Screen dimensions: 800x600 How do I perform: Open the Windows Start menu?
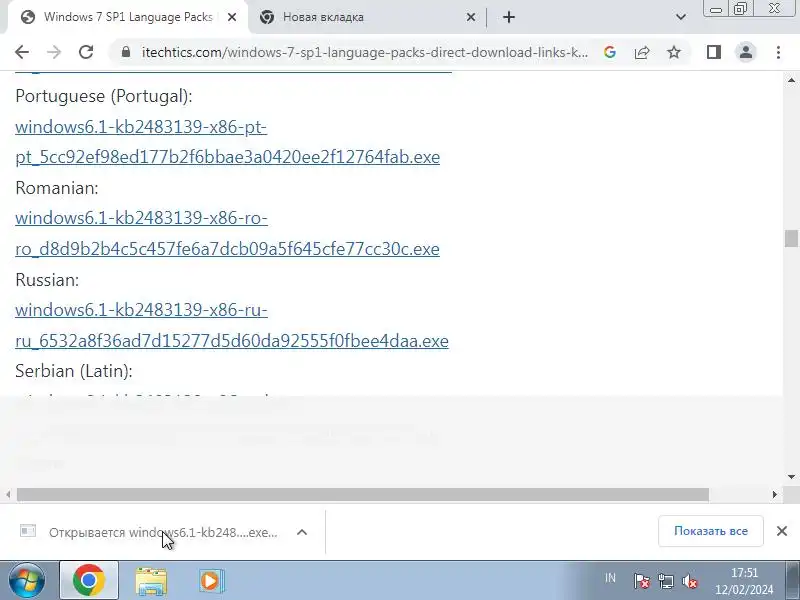pyautogui.click(x=27, y=581)
